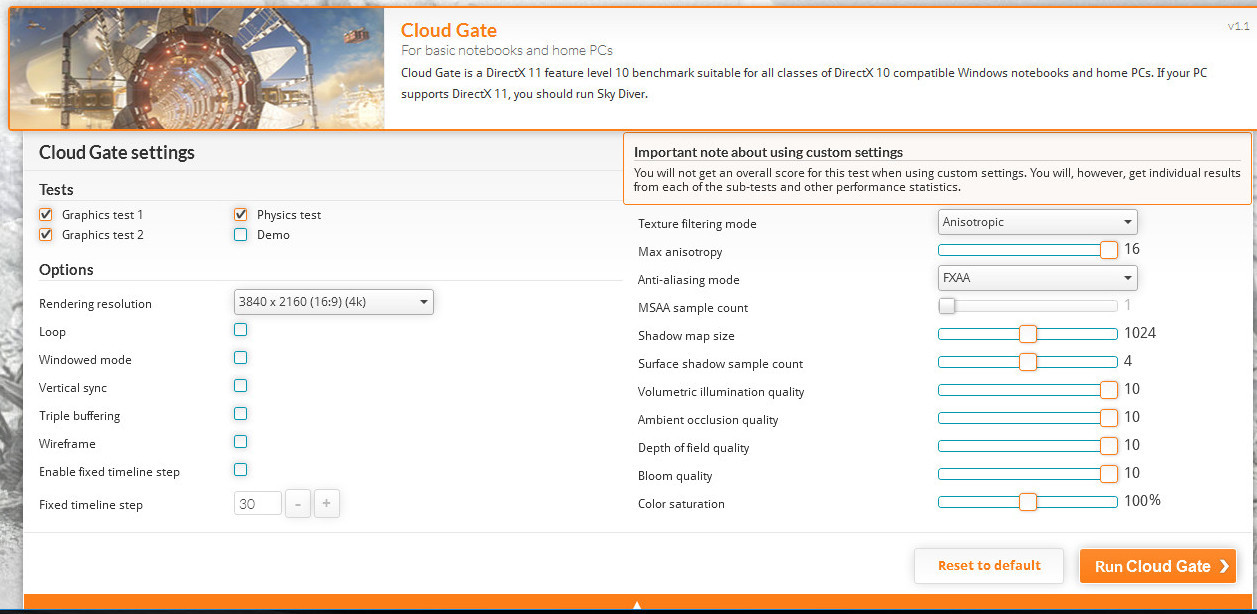Screen dimensions: 1257x614
Task: Decrease fixed timeline step with minus
Action: [298, 504]
